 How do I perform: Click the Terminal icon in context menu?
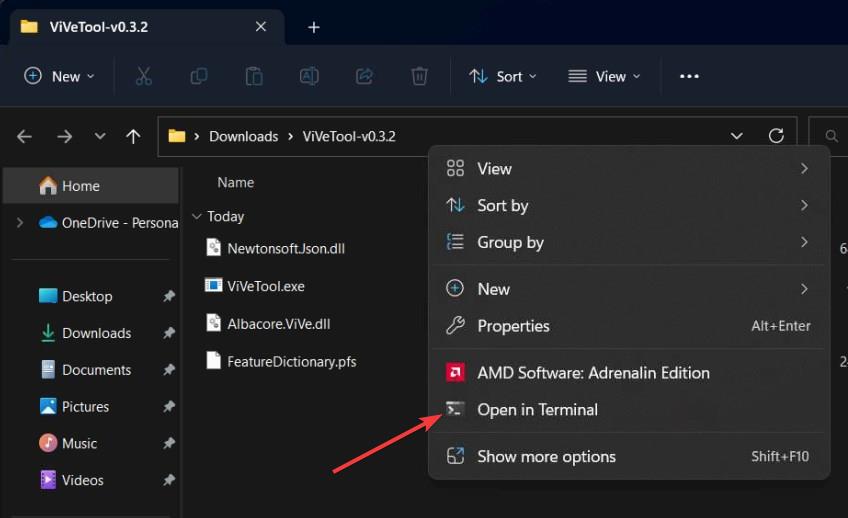coord(455,409)
